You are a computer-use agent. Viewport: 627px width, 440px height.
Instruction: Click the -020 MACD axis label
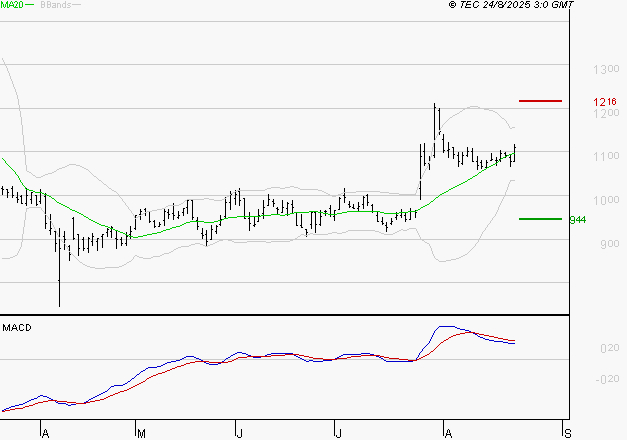tap(607, 378)
